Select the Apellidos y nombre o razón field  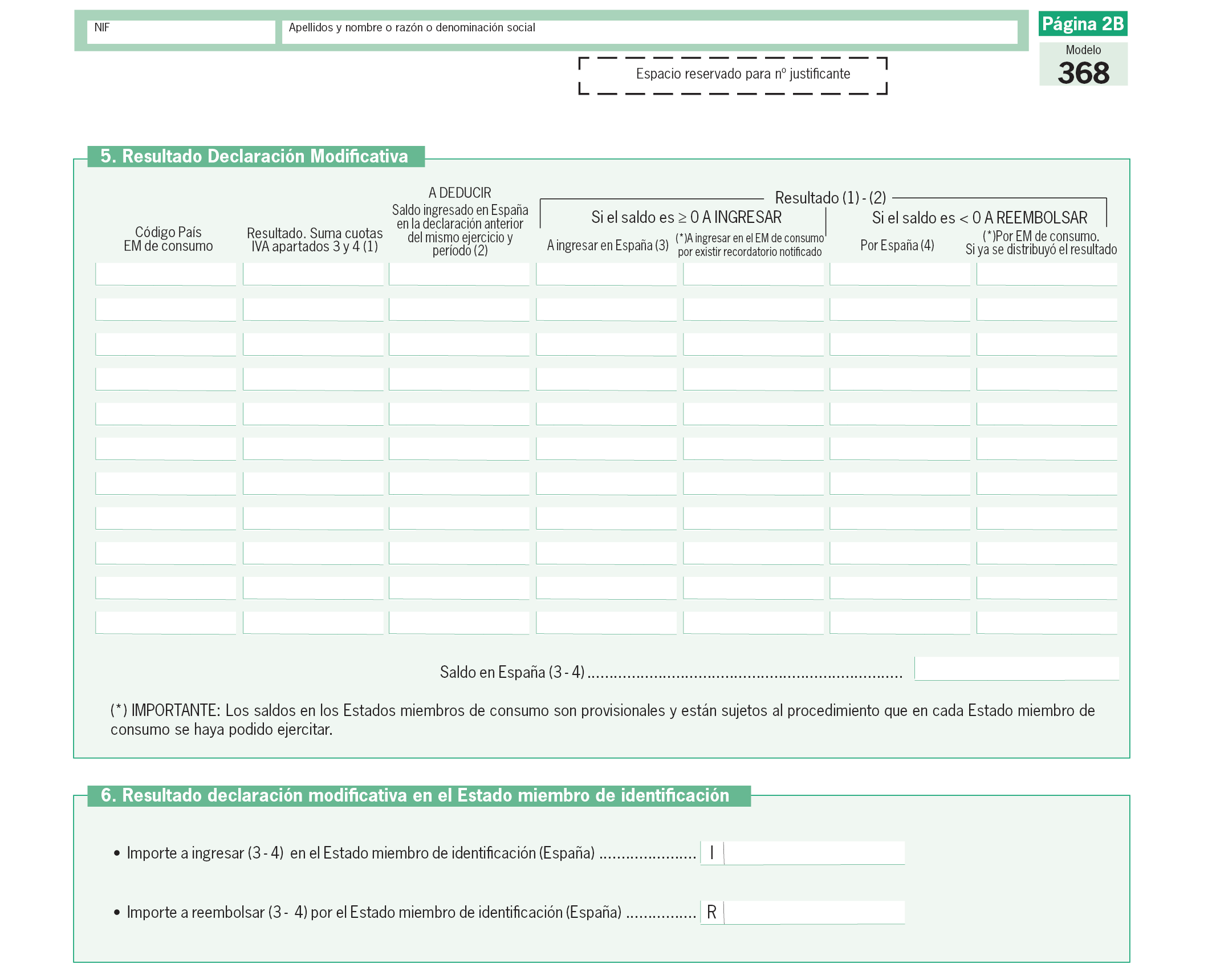(649, 32)
